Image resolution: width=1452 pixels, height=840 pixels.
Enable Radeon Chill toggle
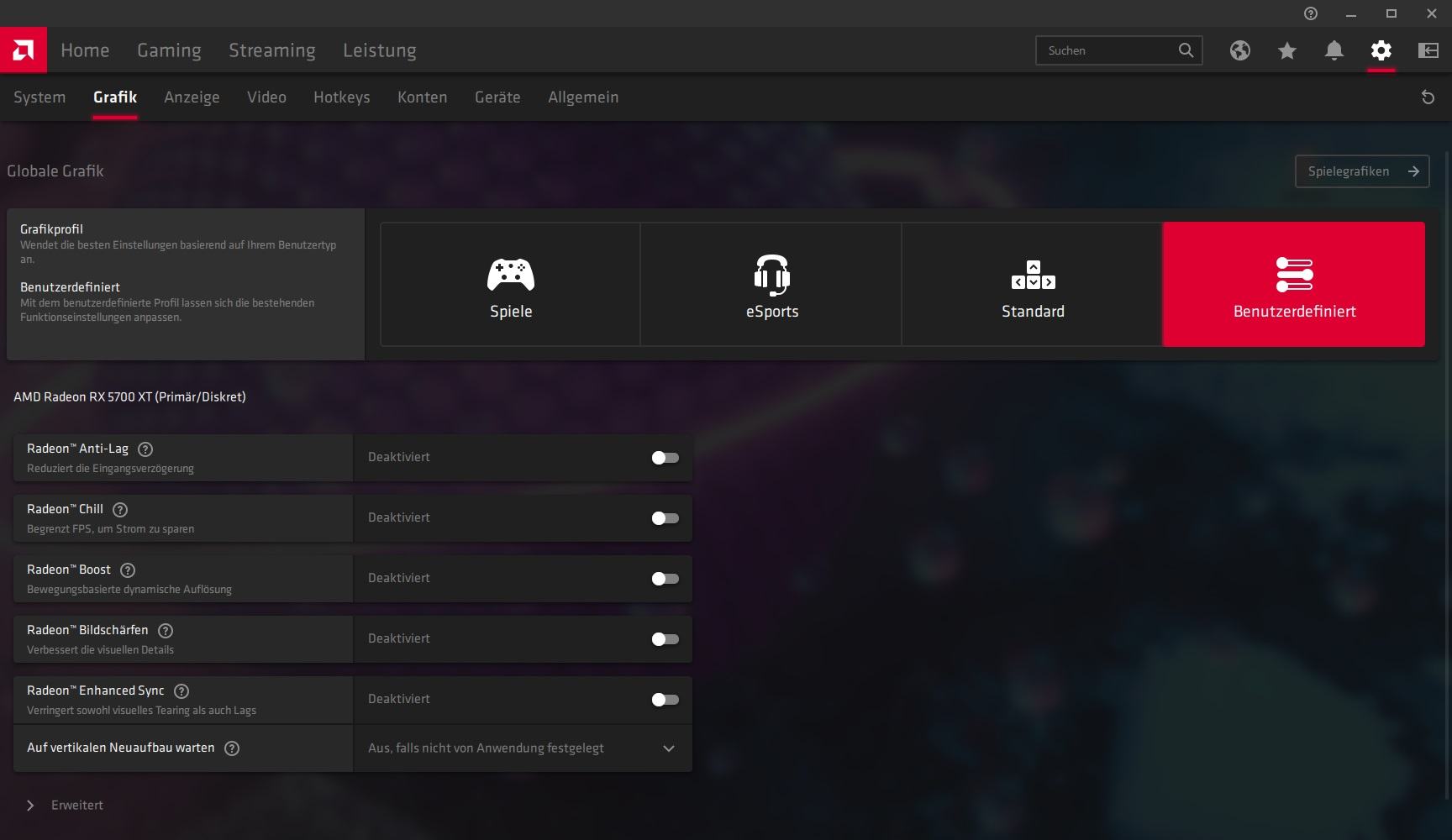coord(665,518)
